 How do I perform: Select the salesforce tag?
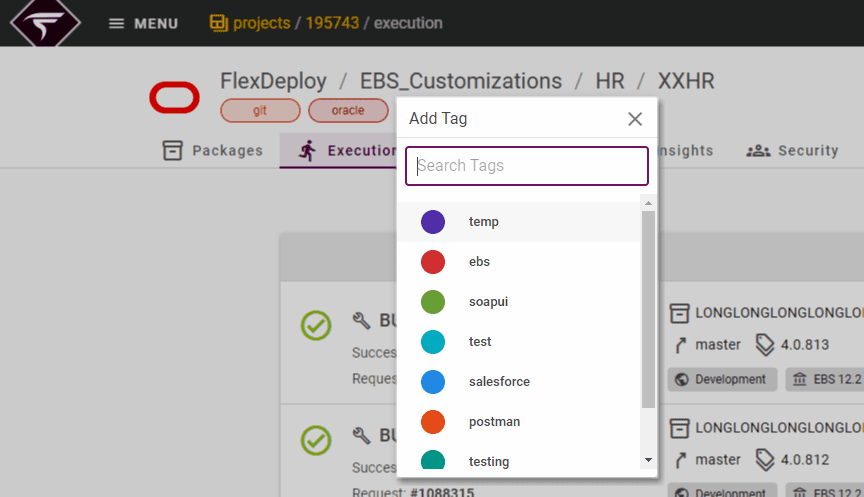tap(519, 382)
